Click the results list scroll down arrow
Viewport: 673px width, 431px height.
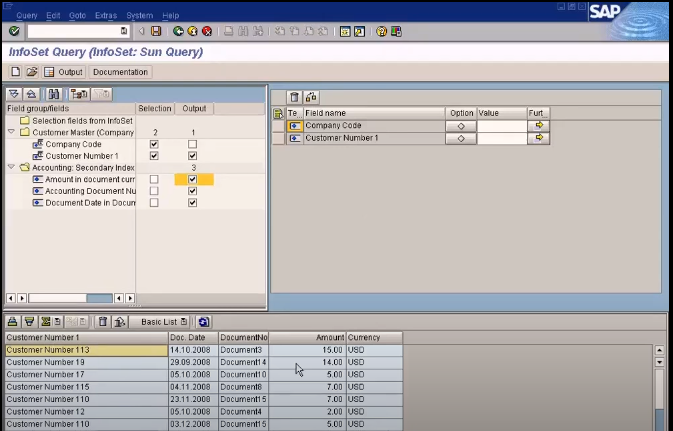(659, 362)
